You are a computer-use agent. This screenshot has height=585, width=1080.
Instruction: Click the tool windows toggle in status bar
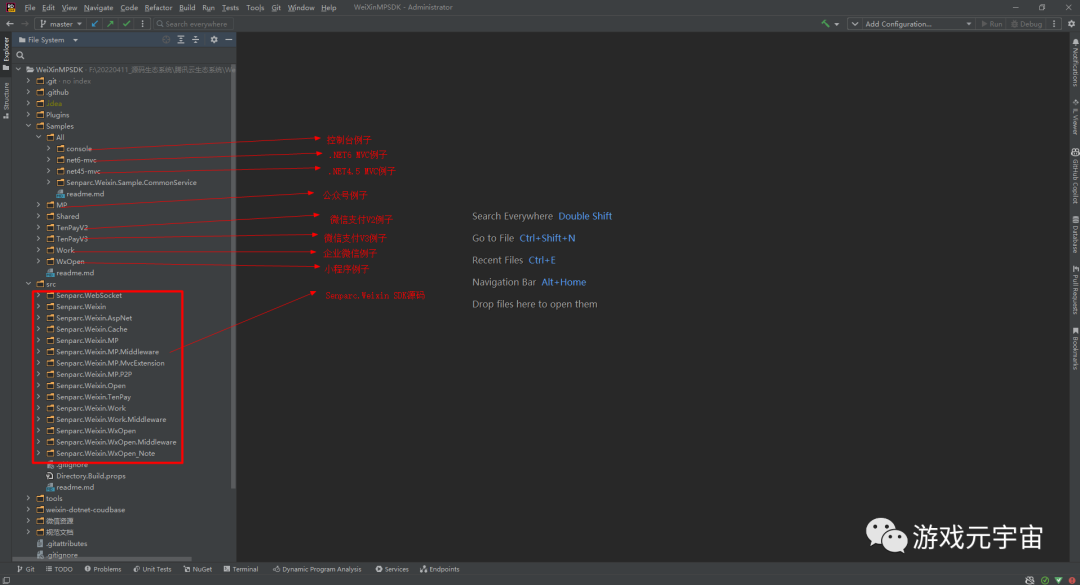6,580
